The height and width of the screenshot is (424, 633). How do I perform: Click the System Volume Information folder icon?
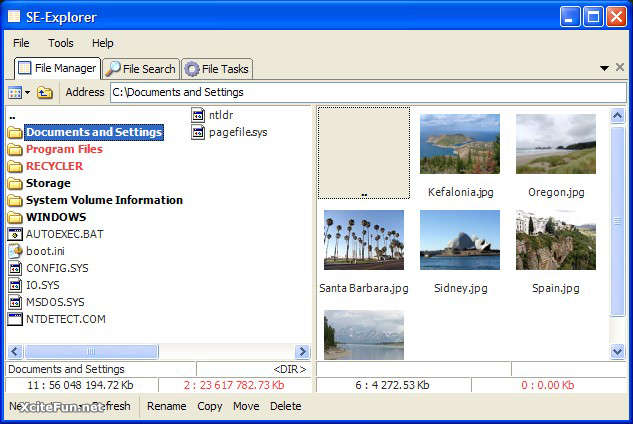[x=15, y=200]
